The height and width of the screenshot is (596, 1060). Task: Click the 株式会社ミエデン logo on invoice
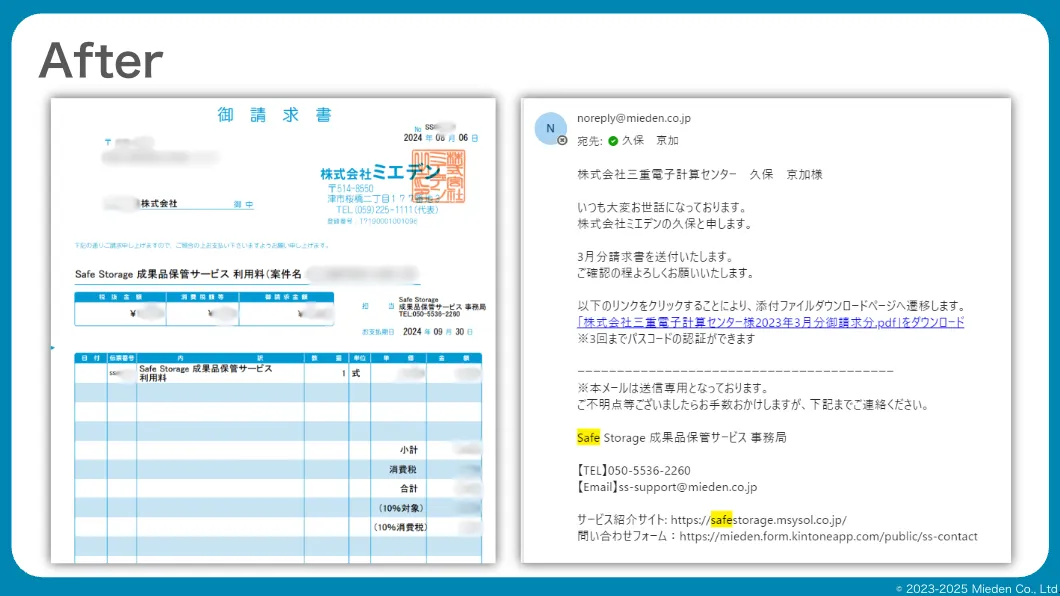pyautogui.click(x=379, y=172)
